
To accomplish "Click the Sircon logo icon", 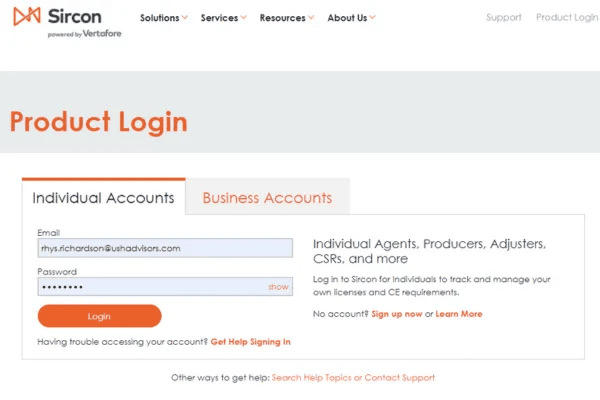I will click(25, 17).
